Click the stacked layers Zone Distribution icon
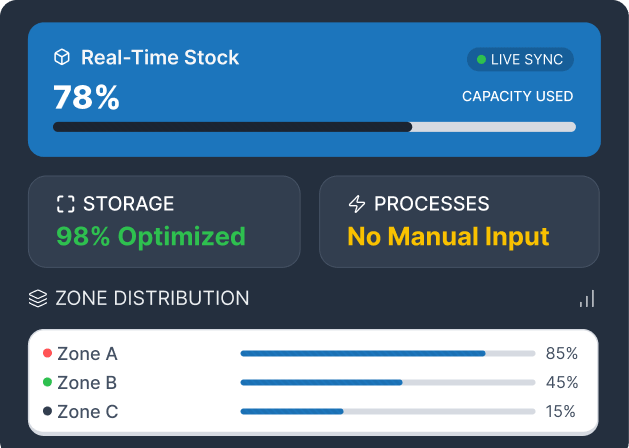629x448 pixels. [x=38, y=298]
